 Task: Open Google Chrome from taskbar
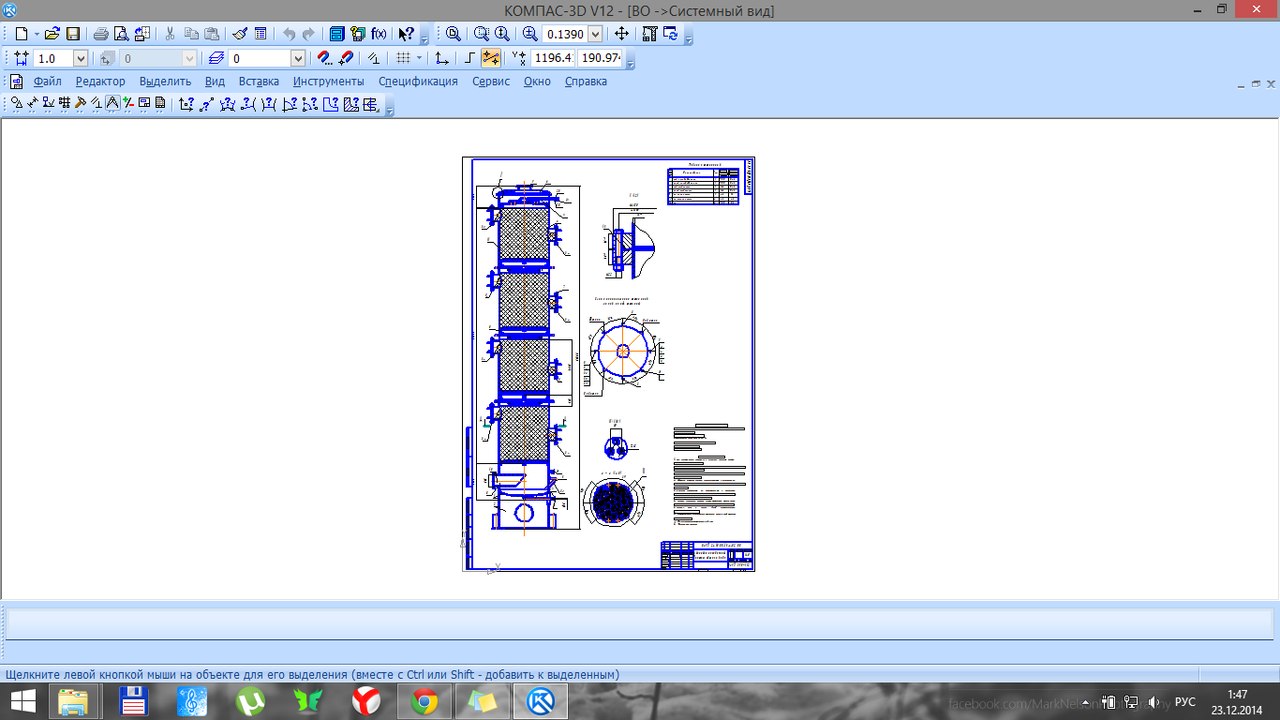[424, 702]
